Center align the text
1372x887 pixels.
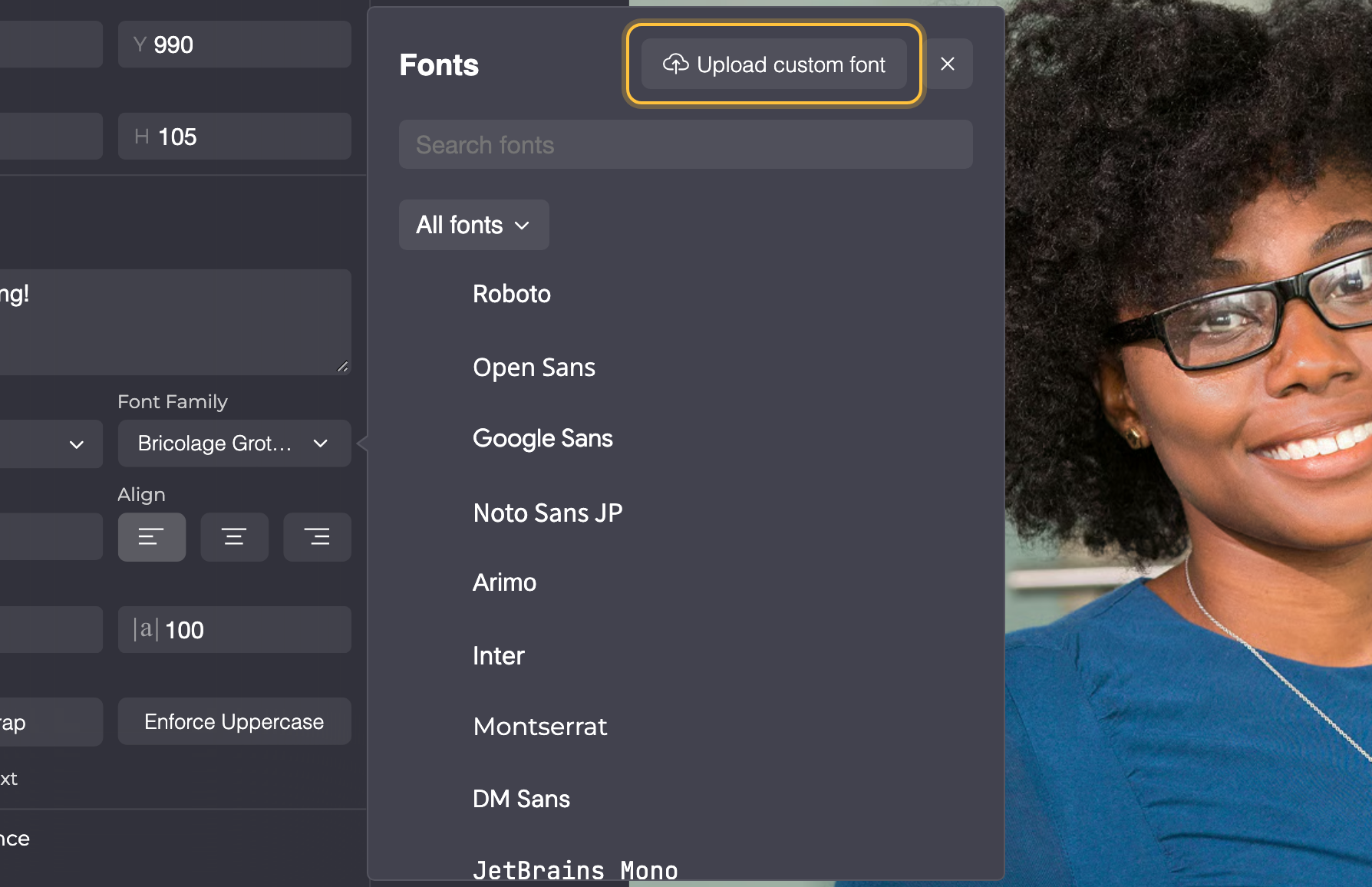tap(235, 537)
